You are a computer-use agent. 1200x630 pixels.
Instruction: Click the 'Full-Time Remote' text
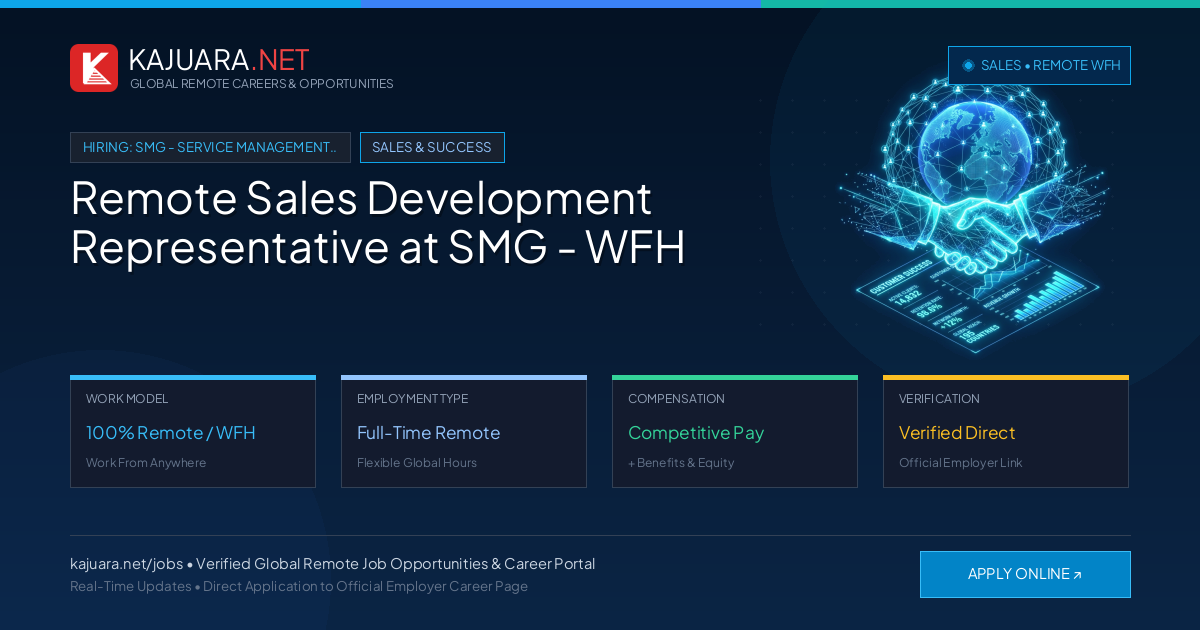[428, 433]
